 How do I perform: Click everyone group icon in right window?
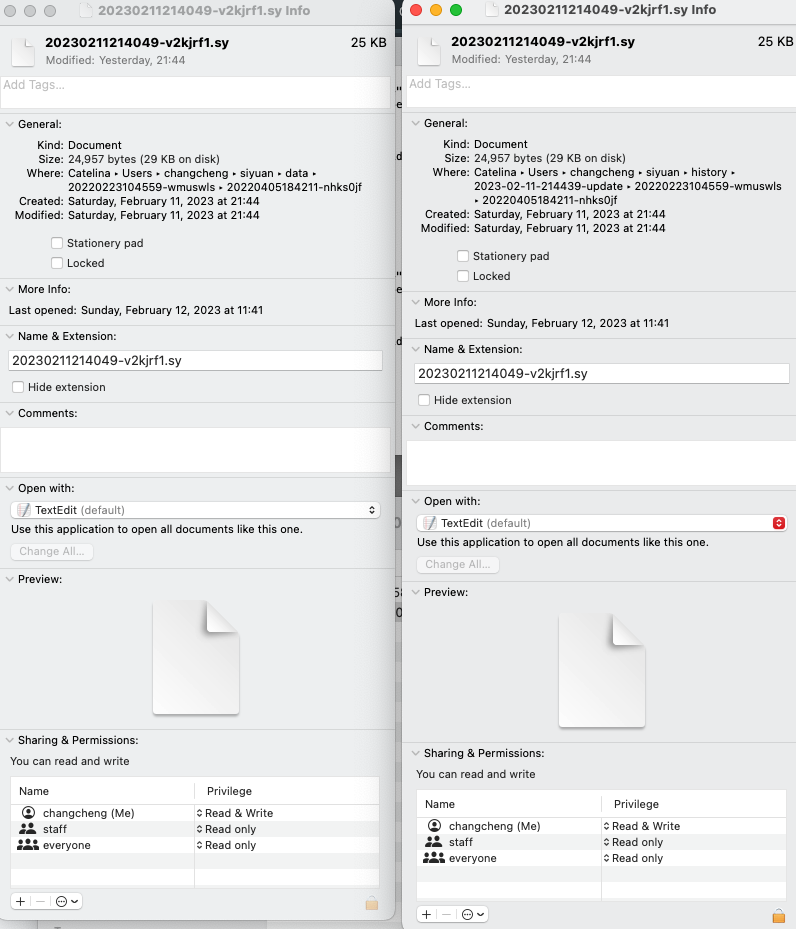tap(434, 857)
